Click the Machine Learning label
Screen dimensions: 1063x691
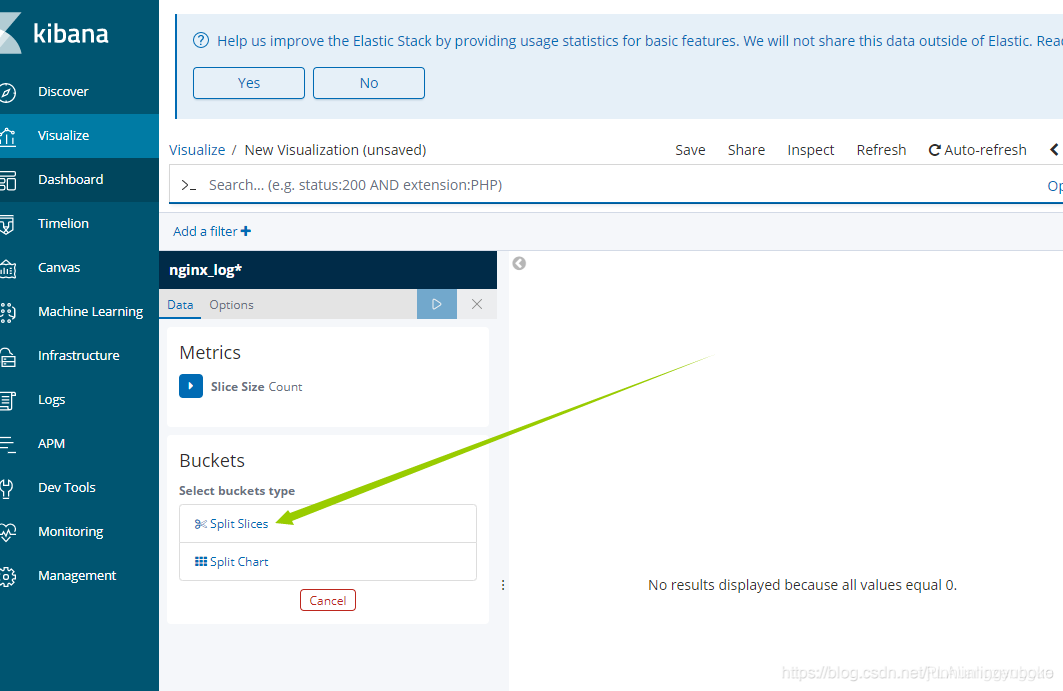click(x=90, y=312)
